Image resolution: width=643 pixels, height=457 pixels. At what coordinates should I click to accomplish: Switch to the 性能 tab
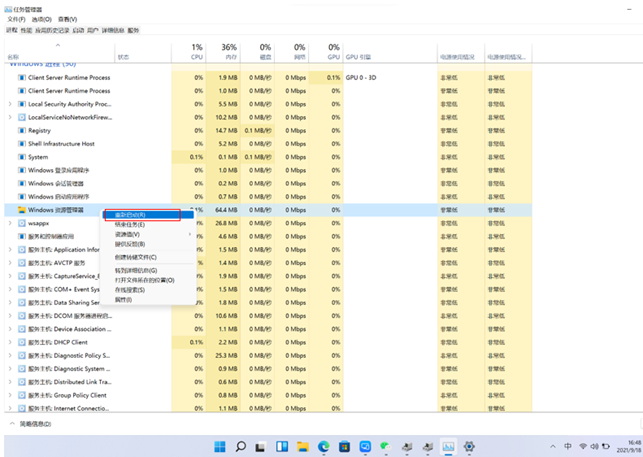(28, 30)
